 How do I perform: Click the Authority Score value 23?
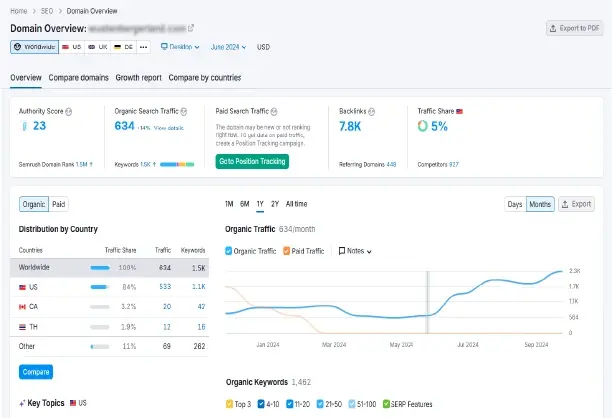(39, 126)
